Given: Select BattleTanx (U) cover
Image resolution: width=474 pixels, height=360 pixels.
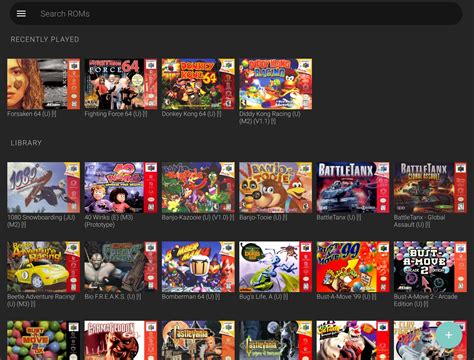Looking at the screenshot, I should click(353, 188).
